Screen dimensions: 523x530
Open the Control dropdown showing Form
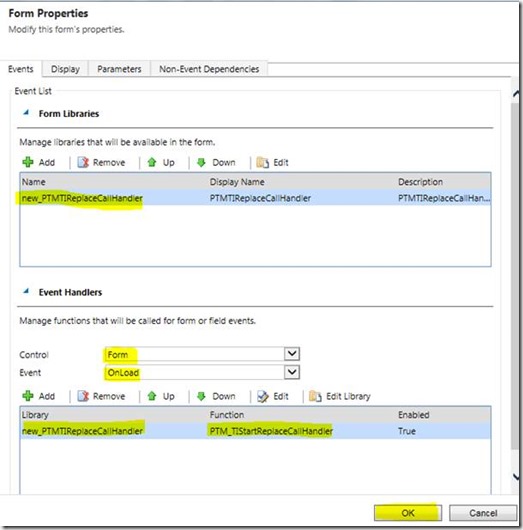pos(292,354)
